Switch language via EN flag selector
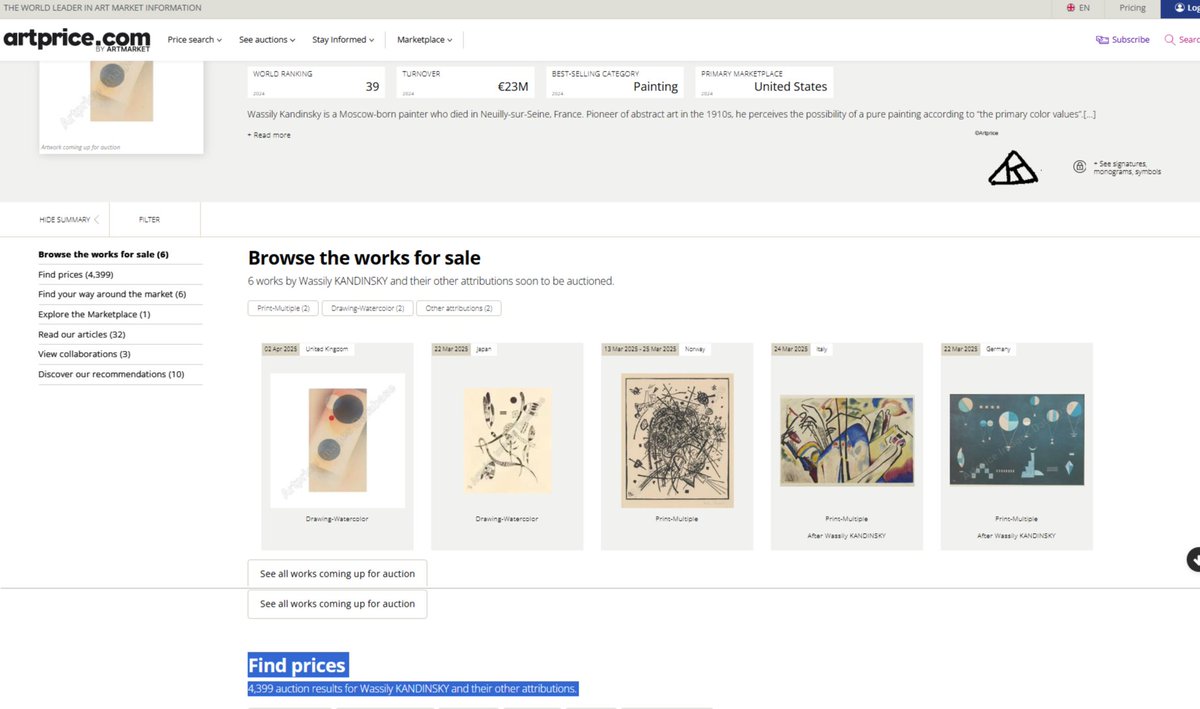Viewport: 1200px width, 709px height. pos(1079,8)
